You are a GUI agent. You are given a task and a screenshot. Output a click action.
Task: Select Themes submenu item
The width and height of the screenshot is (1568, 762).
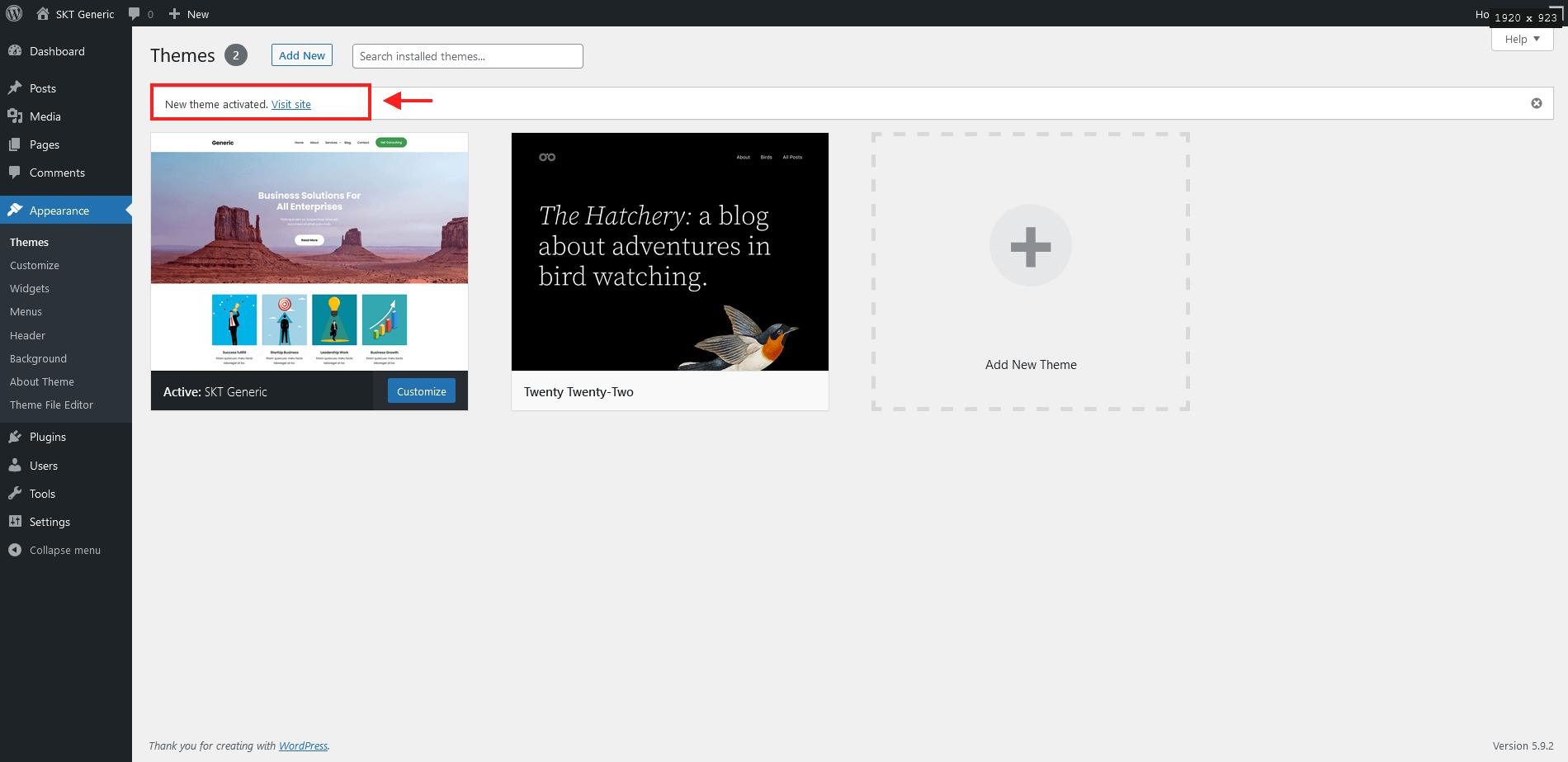(29, 242)
